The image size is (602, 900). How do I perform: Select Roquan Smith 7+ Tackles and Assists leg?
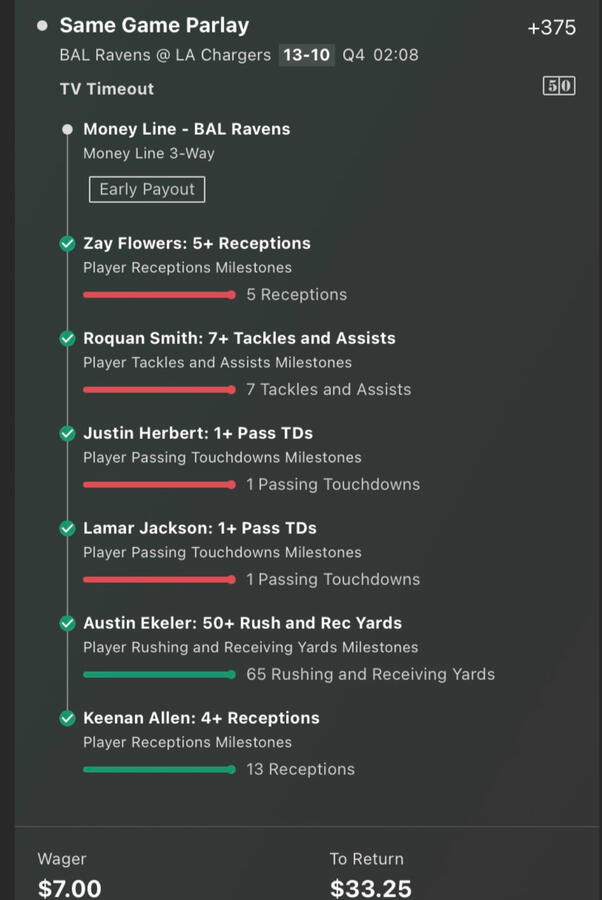(x=239, y=339)
